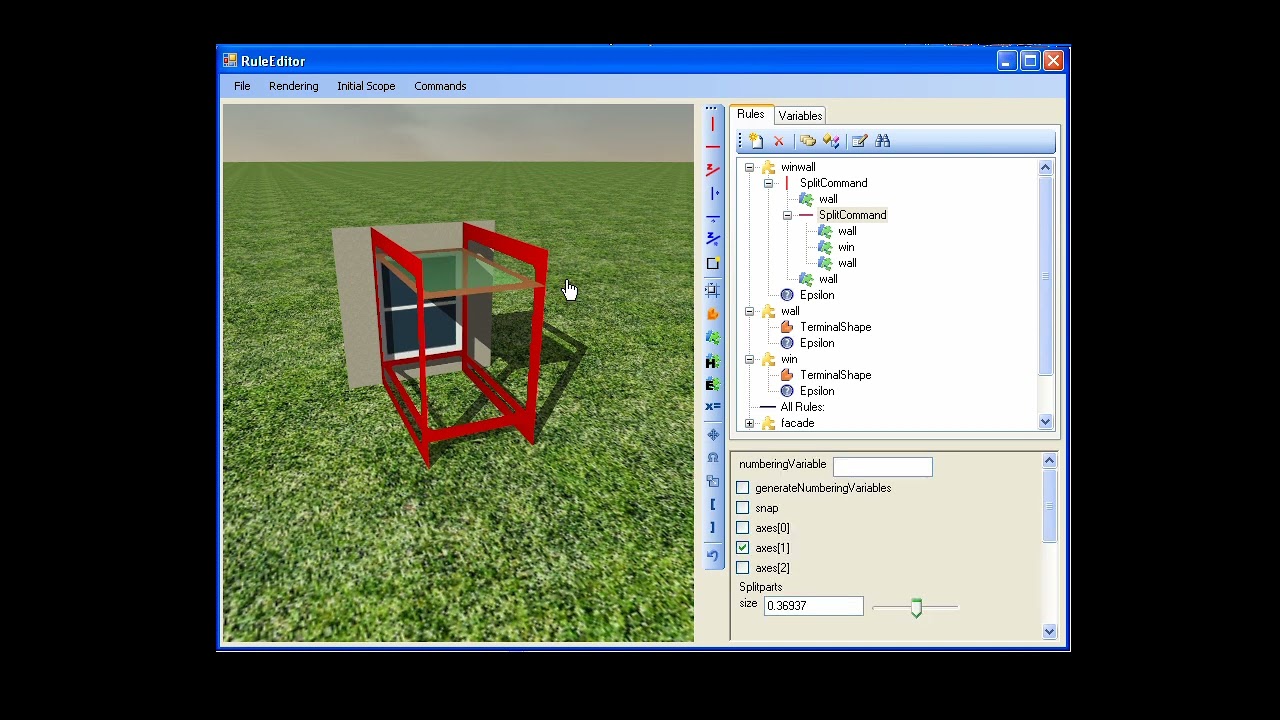The height and width of the screenshot is (720, 1280).
Task: Collapse the winwall rule node
Action: point(749,167)
